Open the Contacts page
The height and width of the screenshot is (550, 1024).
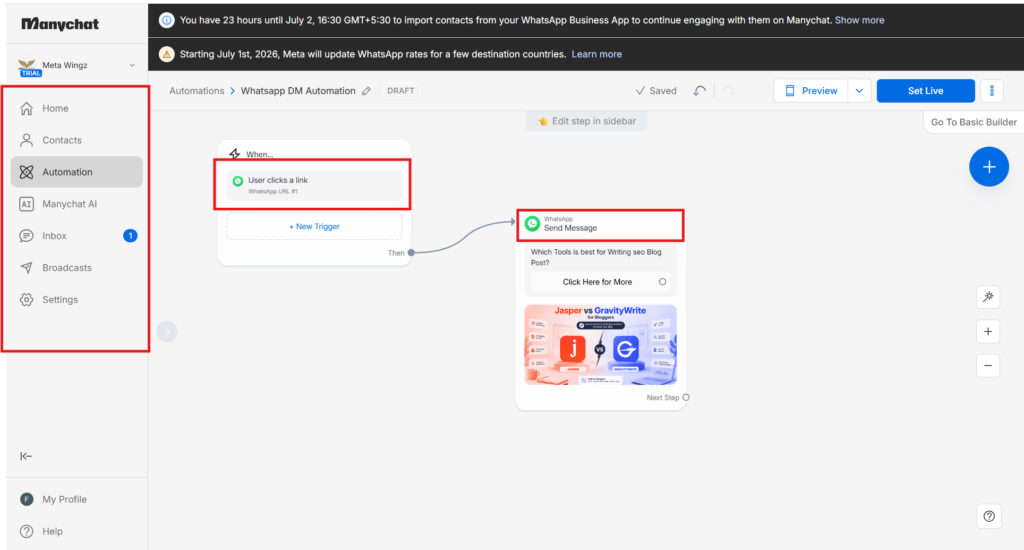coord(76,140)
